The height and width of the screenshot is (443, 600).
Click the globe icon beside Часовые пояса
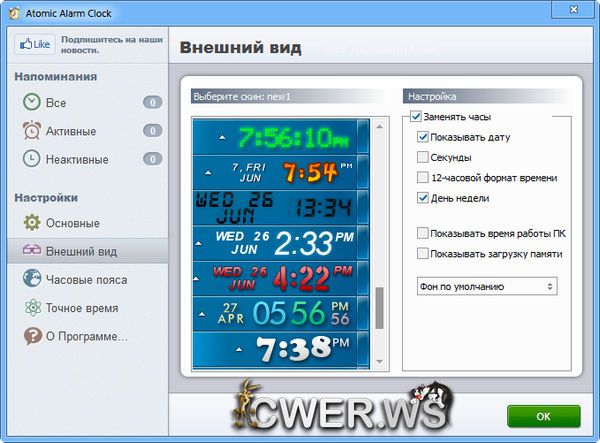[x=32, y=280]
